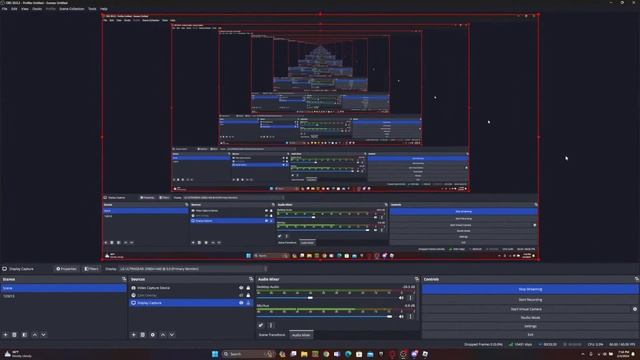Open the File menu
Viewport: 640px width, 360px height.
[x=4, y=9]
